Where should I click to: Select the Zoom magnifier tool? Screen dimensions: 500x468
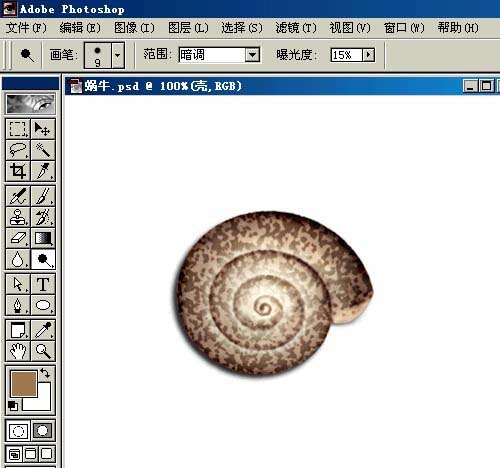click(43, 351)
